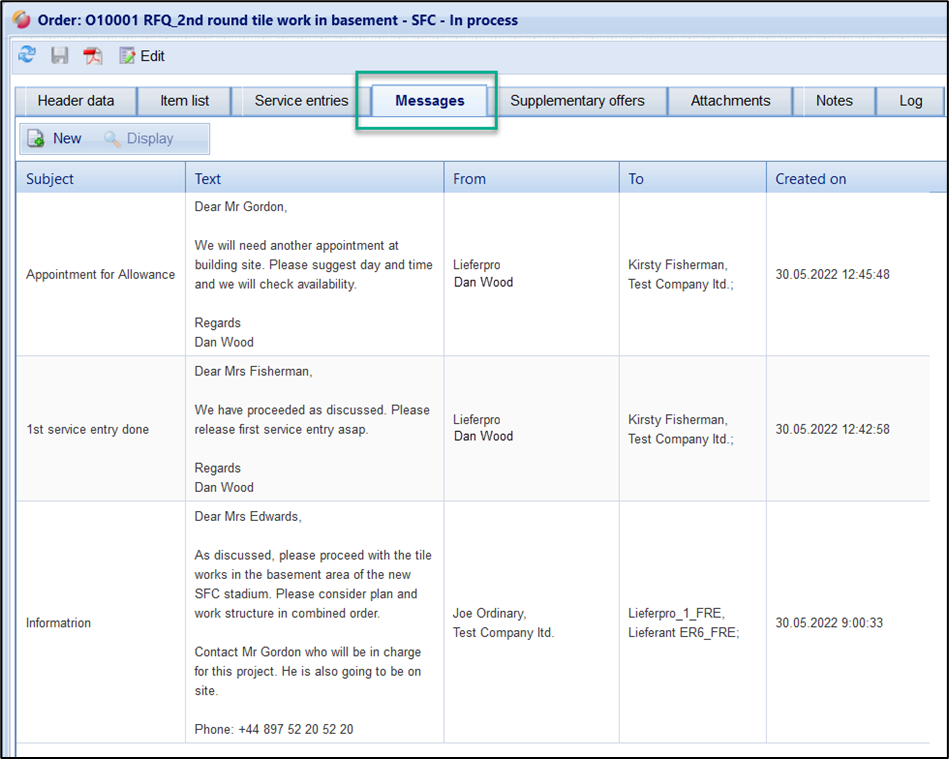Switch to the Attachments tab
Viewport: 949px width, 759px height.
point(730,101)
